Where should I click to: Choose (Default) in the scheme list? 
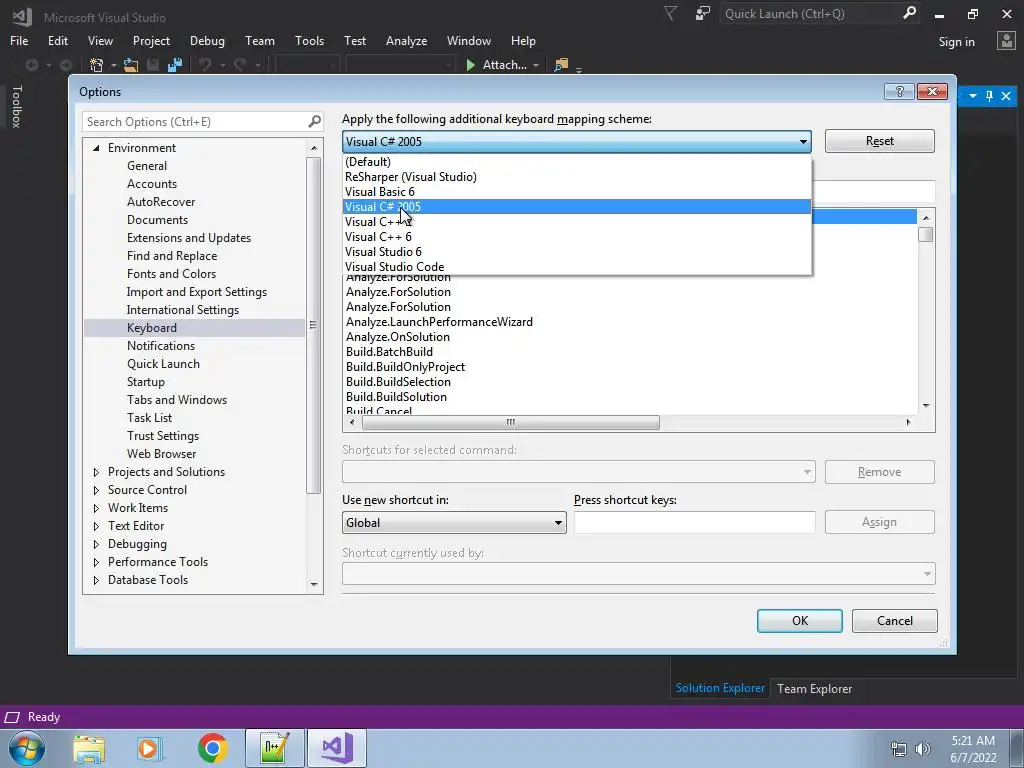point(577,162)
